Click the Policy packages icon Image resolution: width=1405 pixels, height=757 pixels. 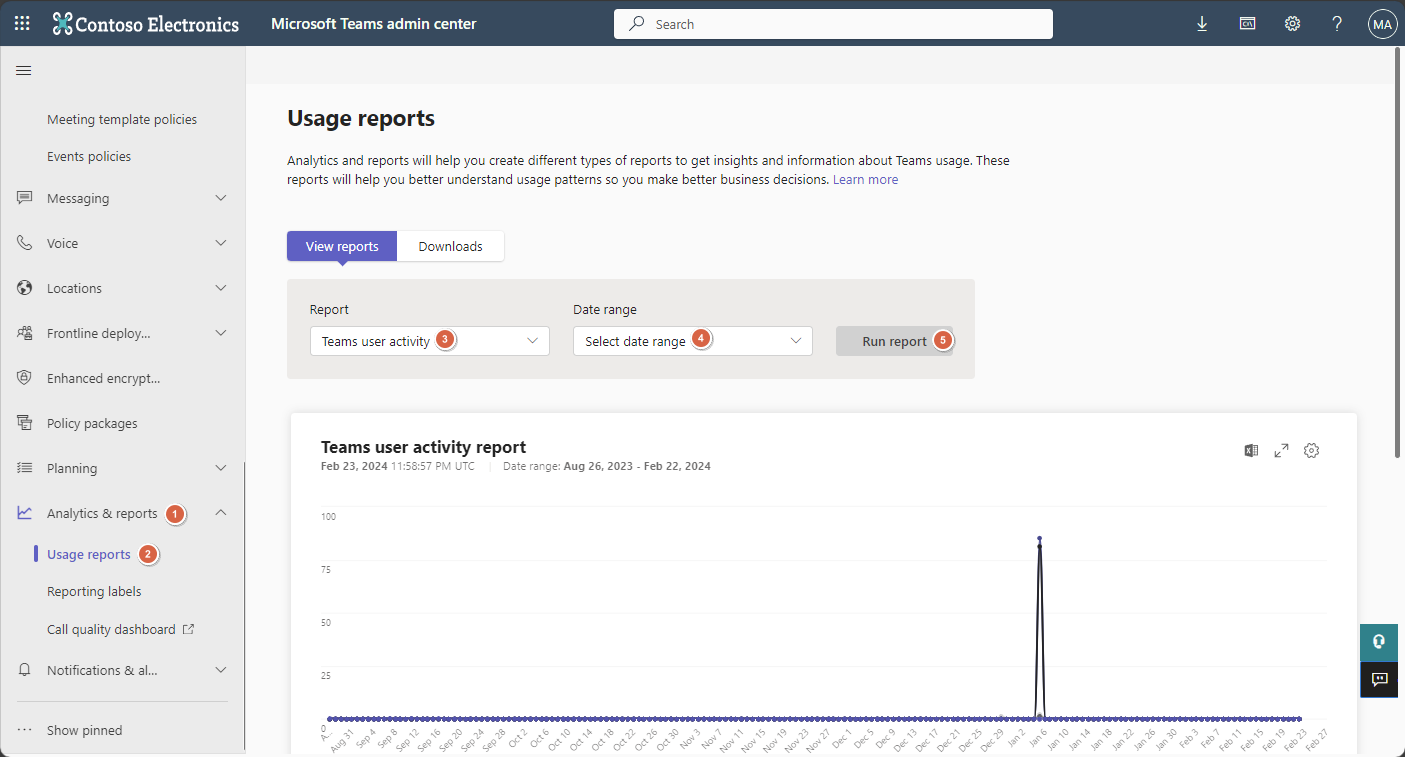point(25,423)
